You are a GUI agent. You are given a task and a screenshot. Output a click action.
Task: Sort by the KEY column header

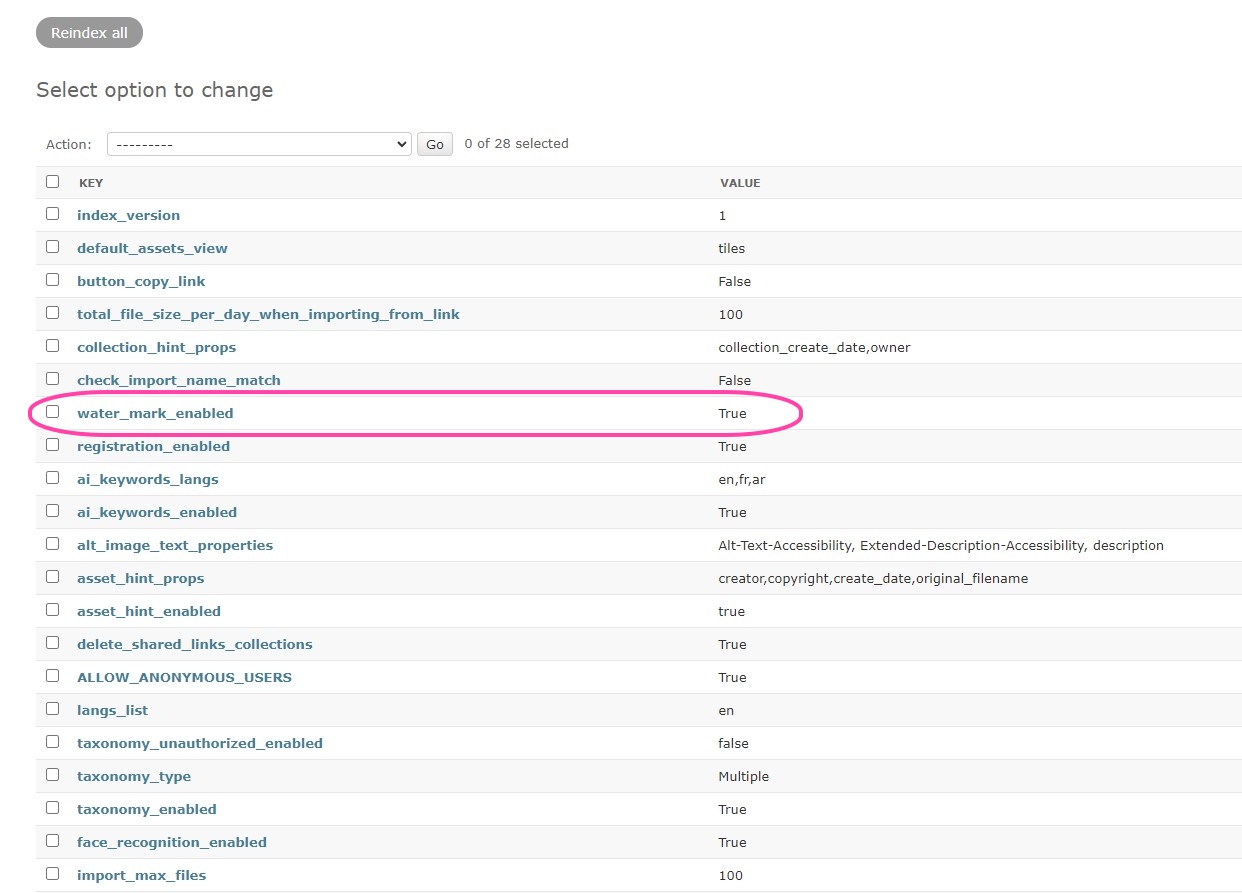coord(91,183)
